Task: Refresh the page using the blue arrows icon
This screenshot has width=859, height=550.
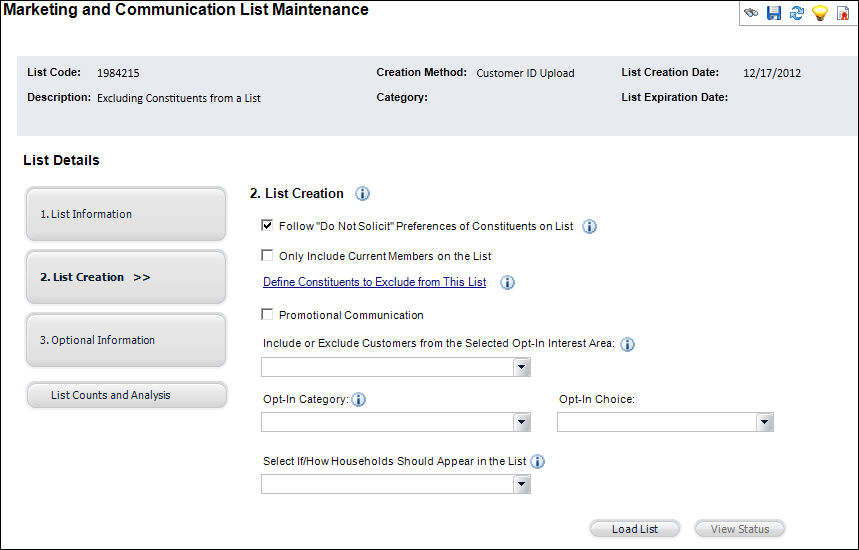Action: [x=797, y=13]
